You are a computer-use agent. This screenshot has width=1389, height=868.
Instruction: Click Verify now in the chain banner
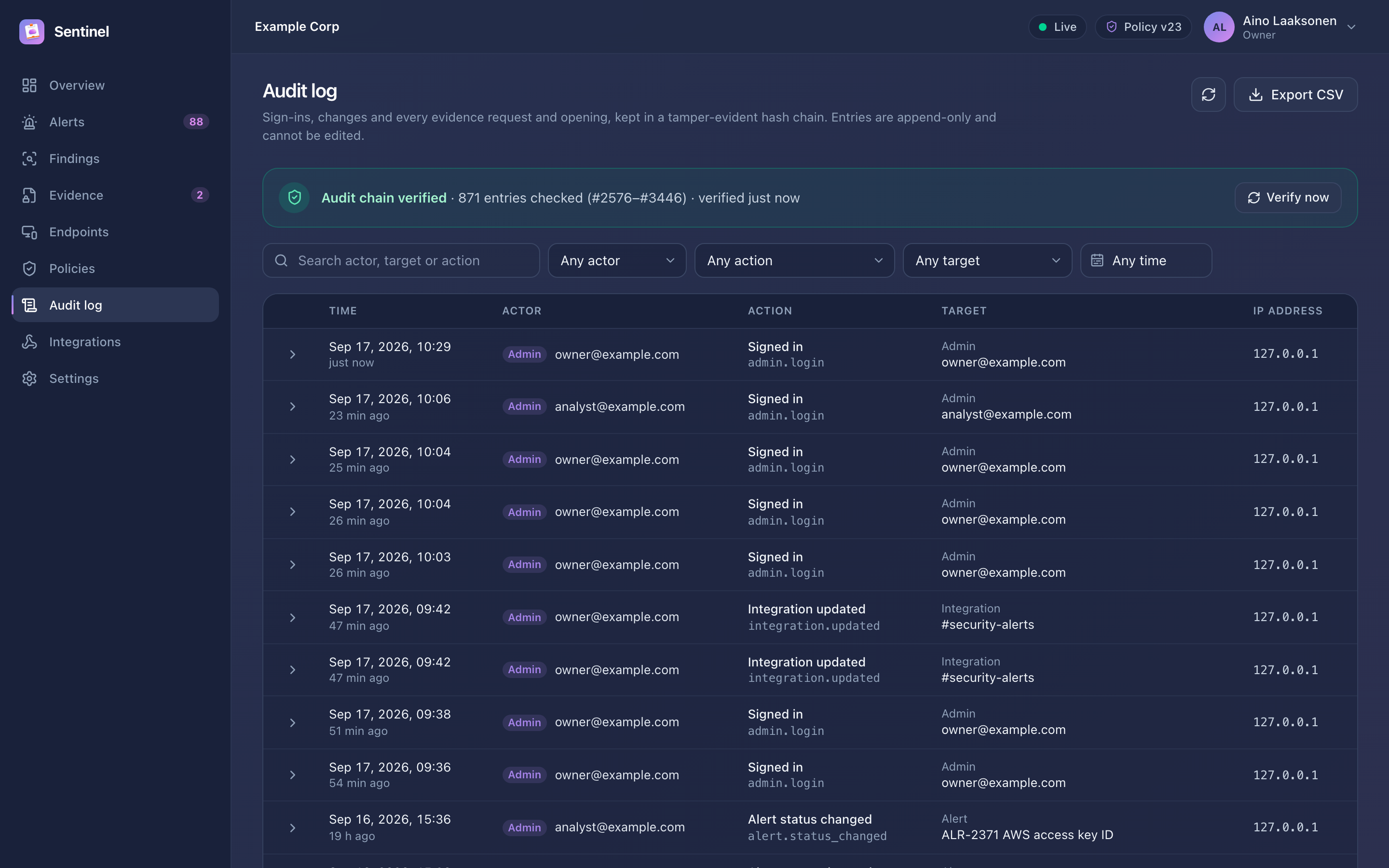coord(1288,198)
